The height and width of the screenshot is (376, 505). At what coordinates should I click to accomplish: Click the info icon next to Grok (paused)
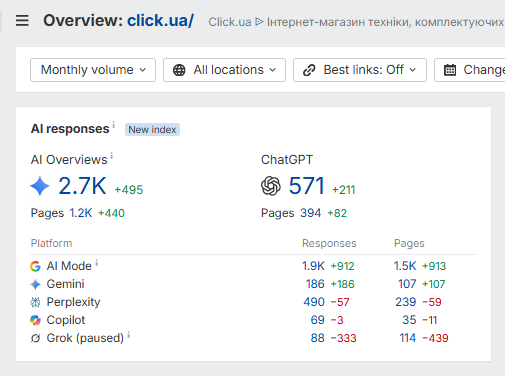click(x=129, y=335)
